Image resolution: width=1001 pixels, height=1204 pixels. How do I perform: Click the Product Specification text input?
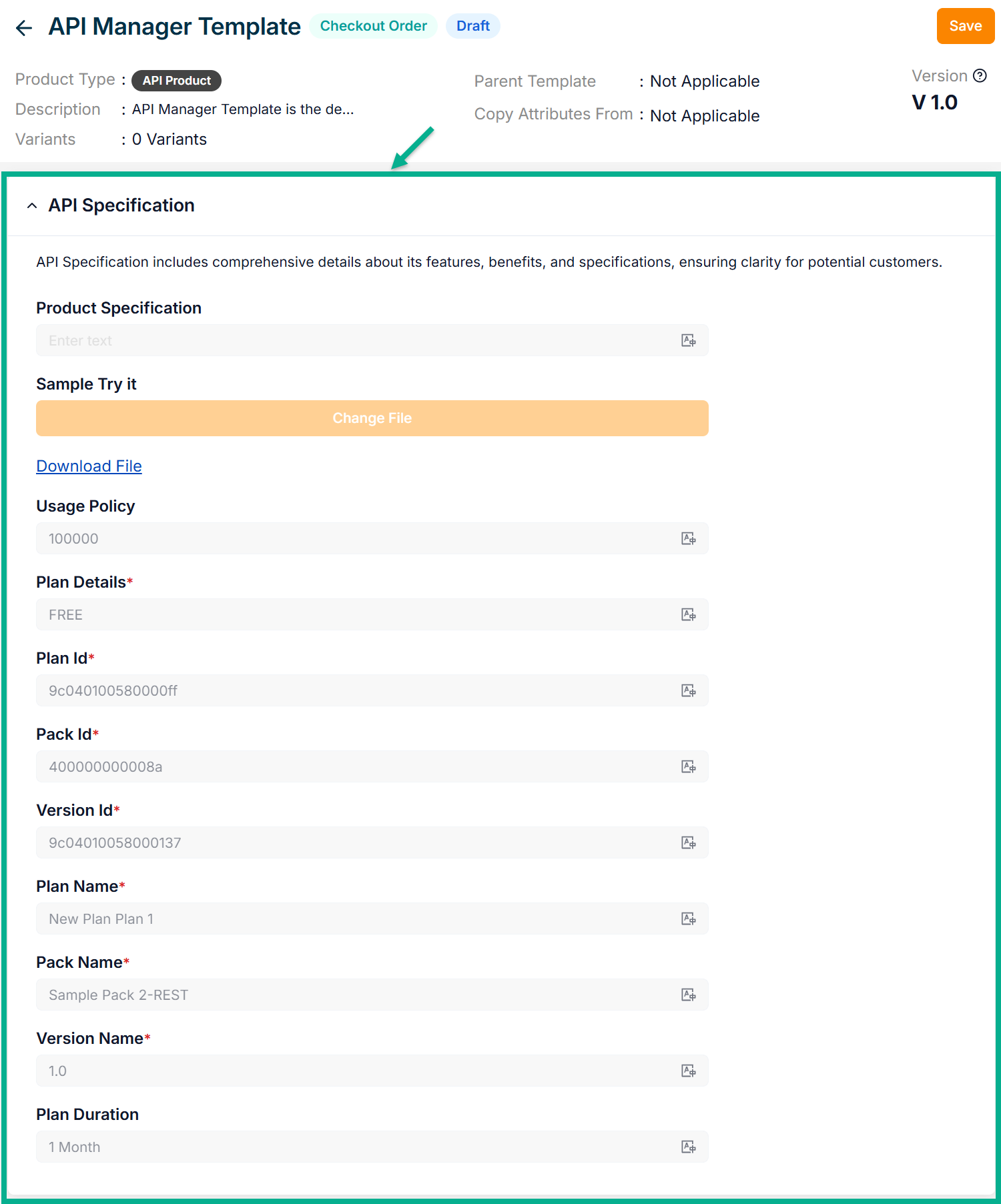click(x=354, y=341)
